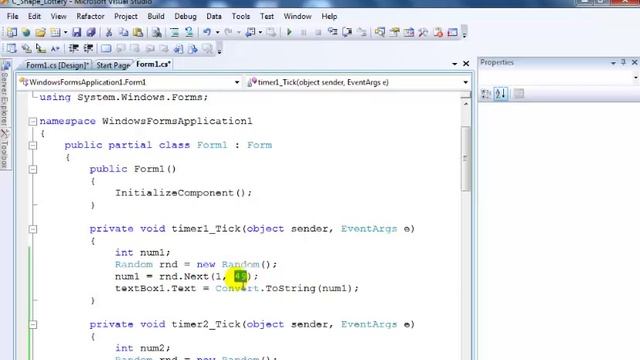Click the Find binoculars icon
The width and height of the screenshot is (640, 360).
tap(156, 32)
